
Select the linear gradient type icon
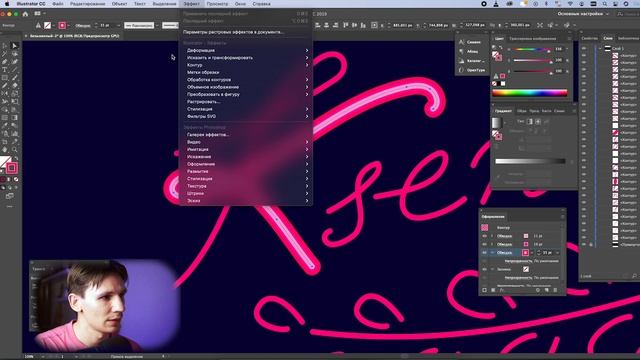tap(530, 122)
